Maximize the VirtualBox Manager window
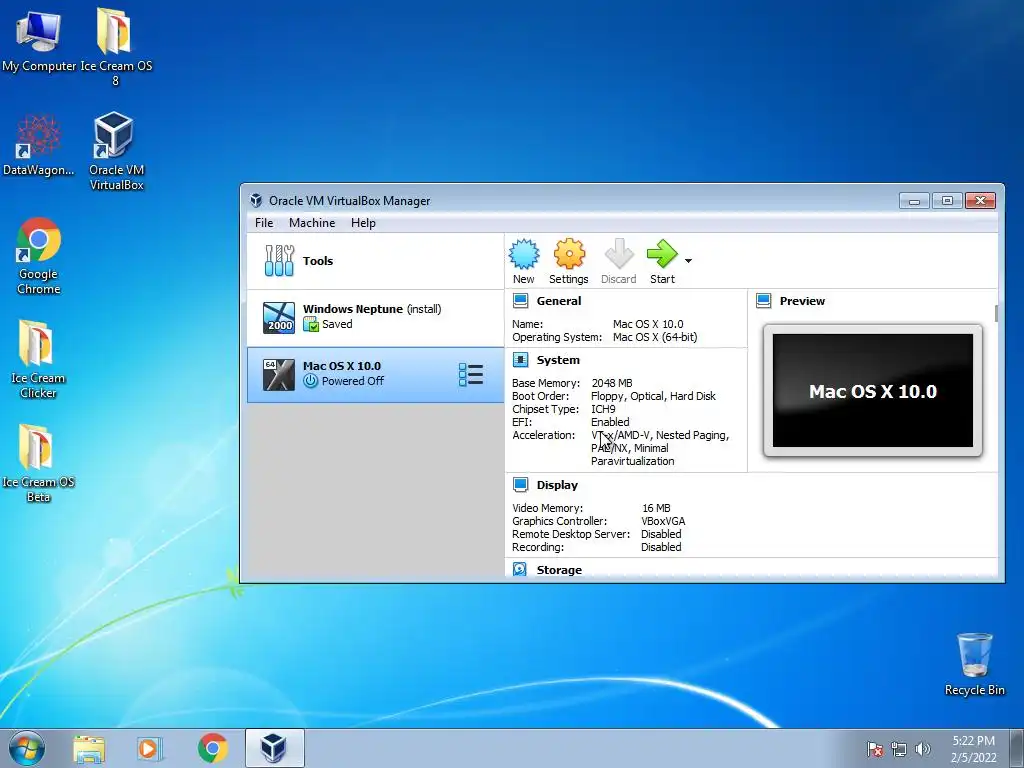Image resolution: width=1024 pixels, height=768 pixels. [x=947, y=201]
